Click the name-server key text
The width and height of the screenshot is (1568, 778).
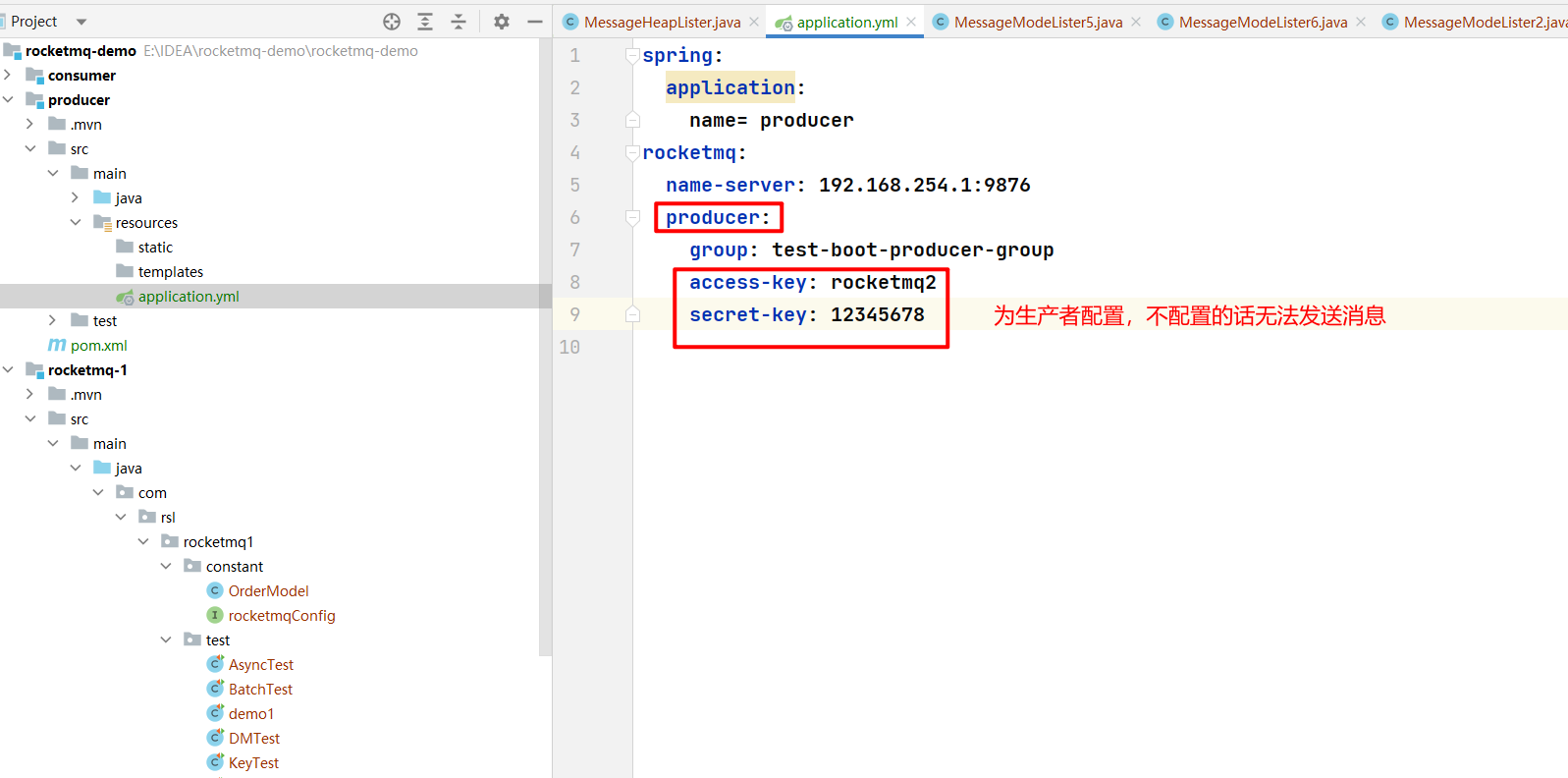(x=730, y=185)
